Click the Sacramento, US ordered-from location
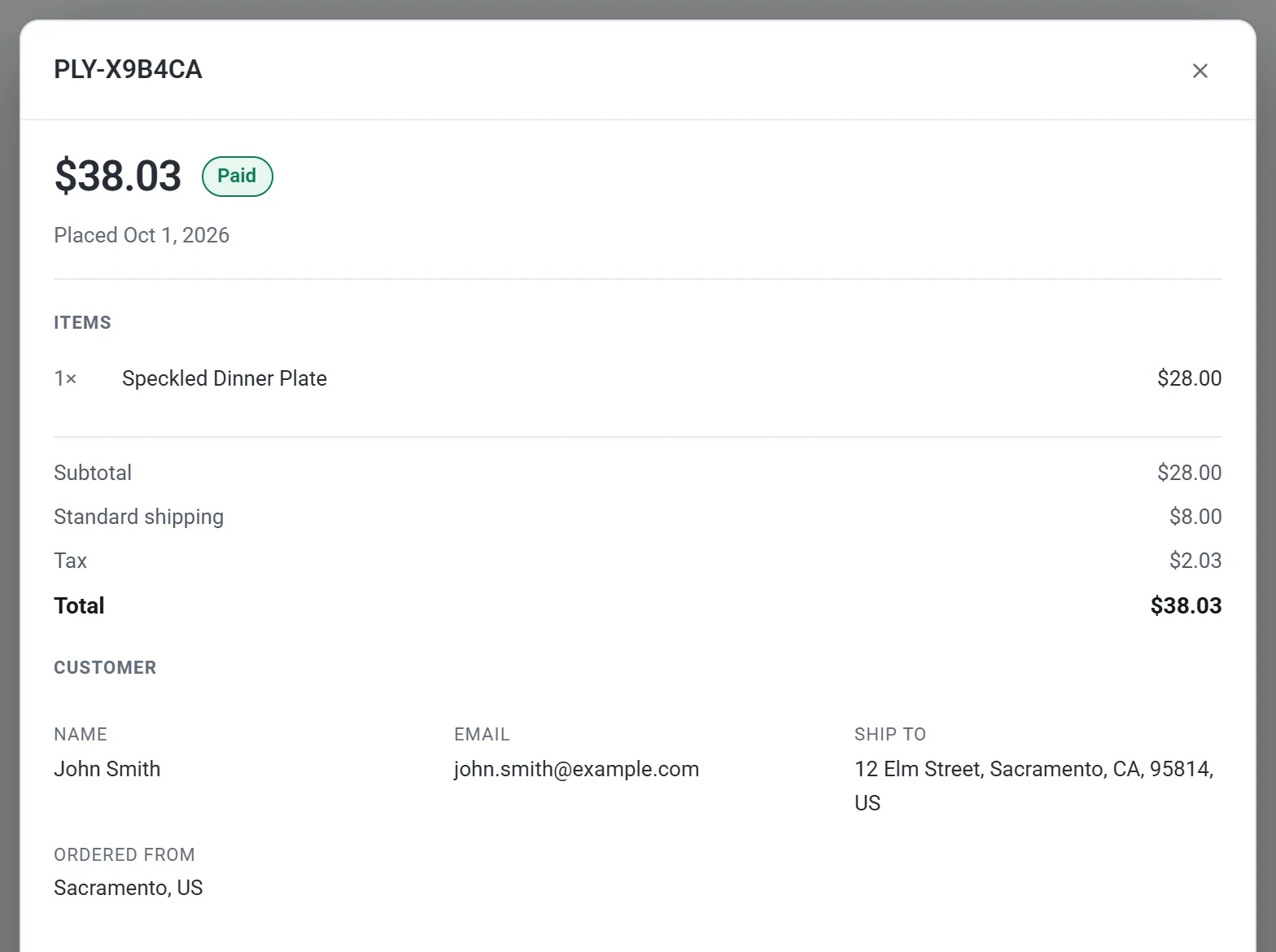This screenshot has width=1276, height=952. pyautogui.click(x=128, y=888)
